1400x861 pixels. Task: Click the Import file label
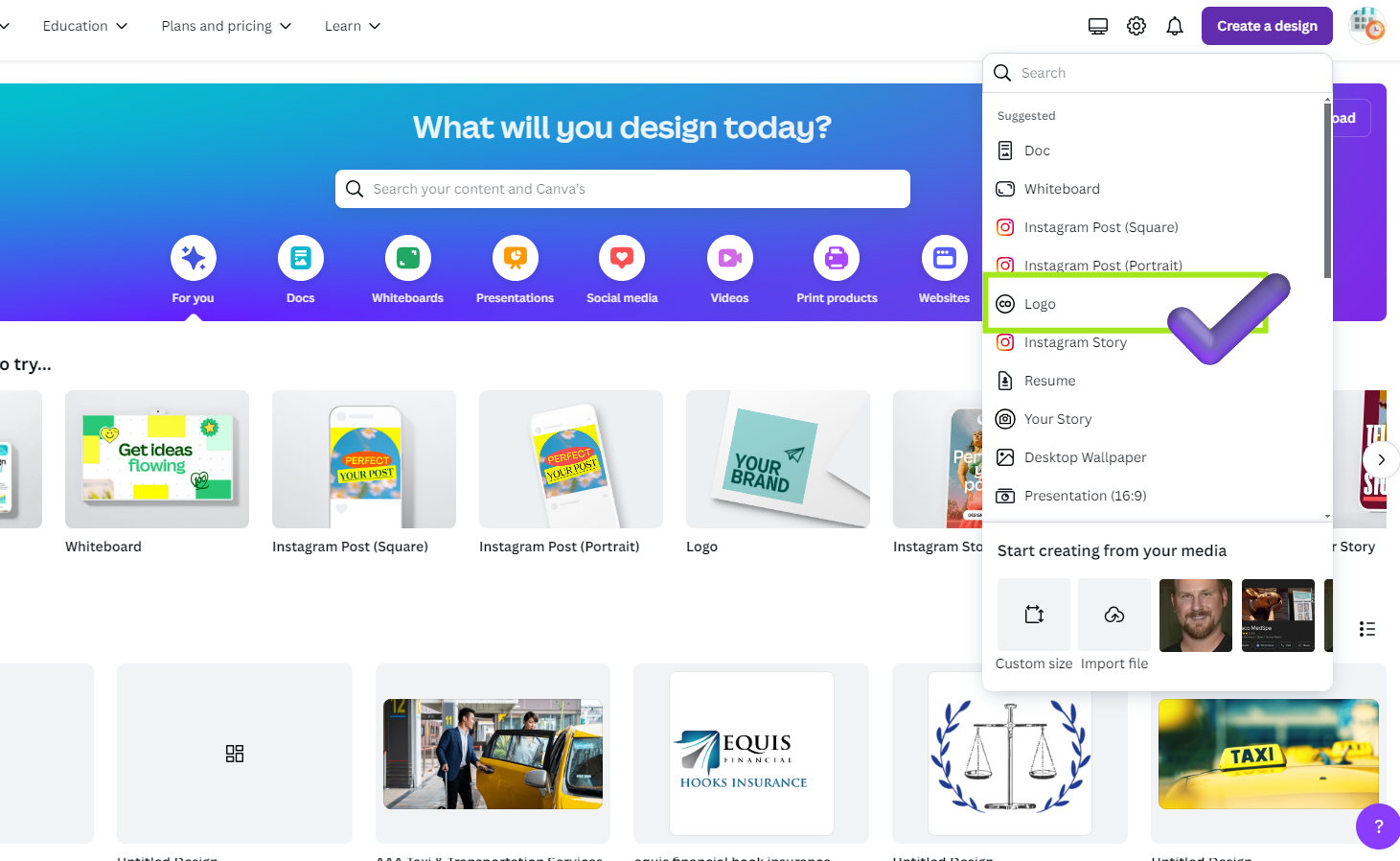pyautogui.click(x=1114, y=663)
